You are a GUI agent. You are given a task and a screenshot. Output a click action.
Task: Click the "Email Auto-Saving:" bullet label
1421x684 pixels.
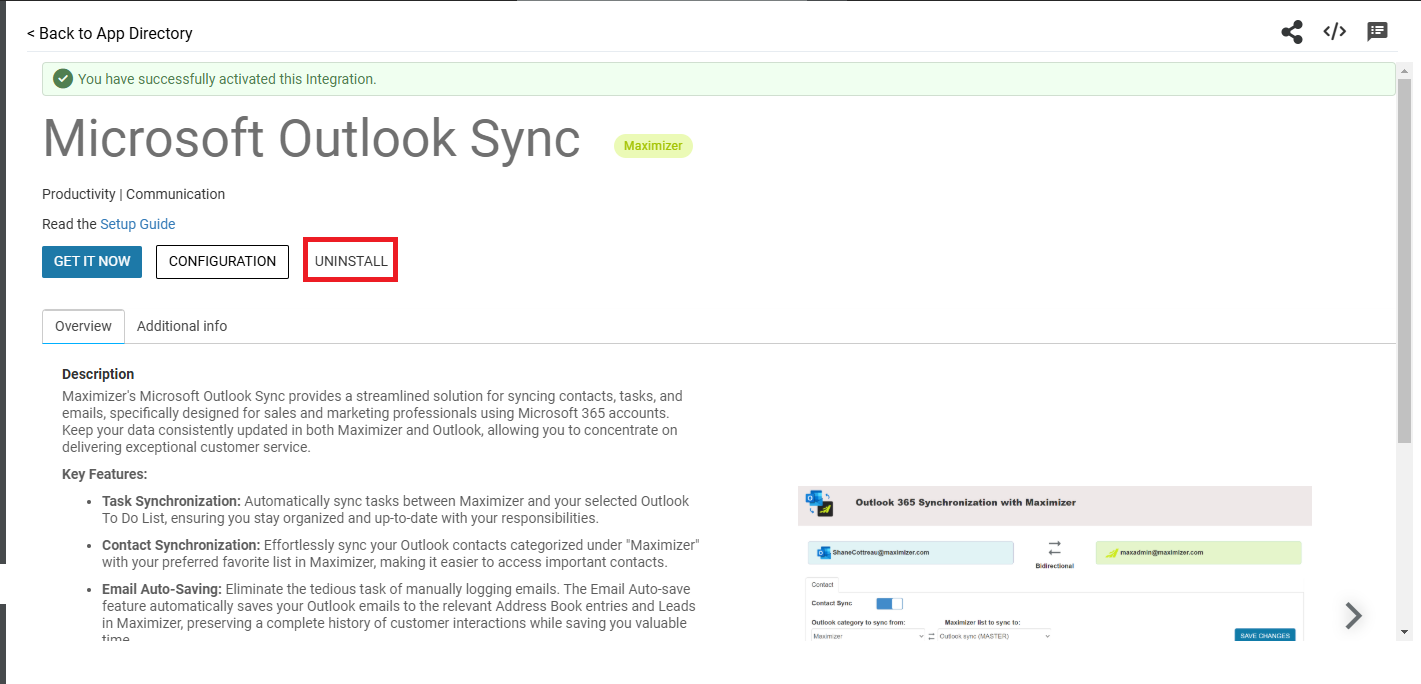[162, 589]
